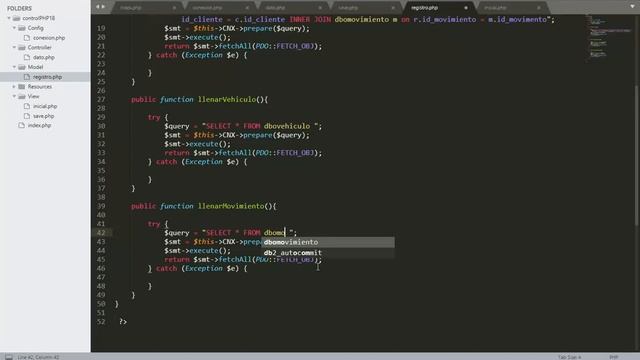Screen dimensions: 640x360
Task: Click line number 27 in the gutter
Action: 101,100
